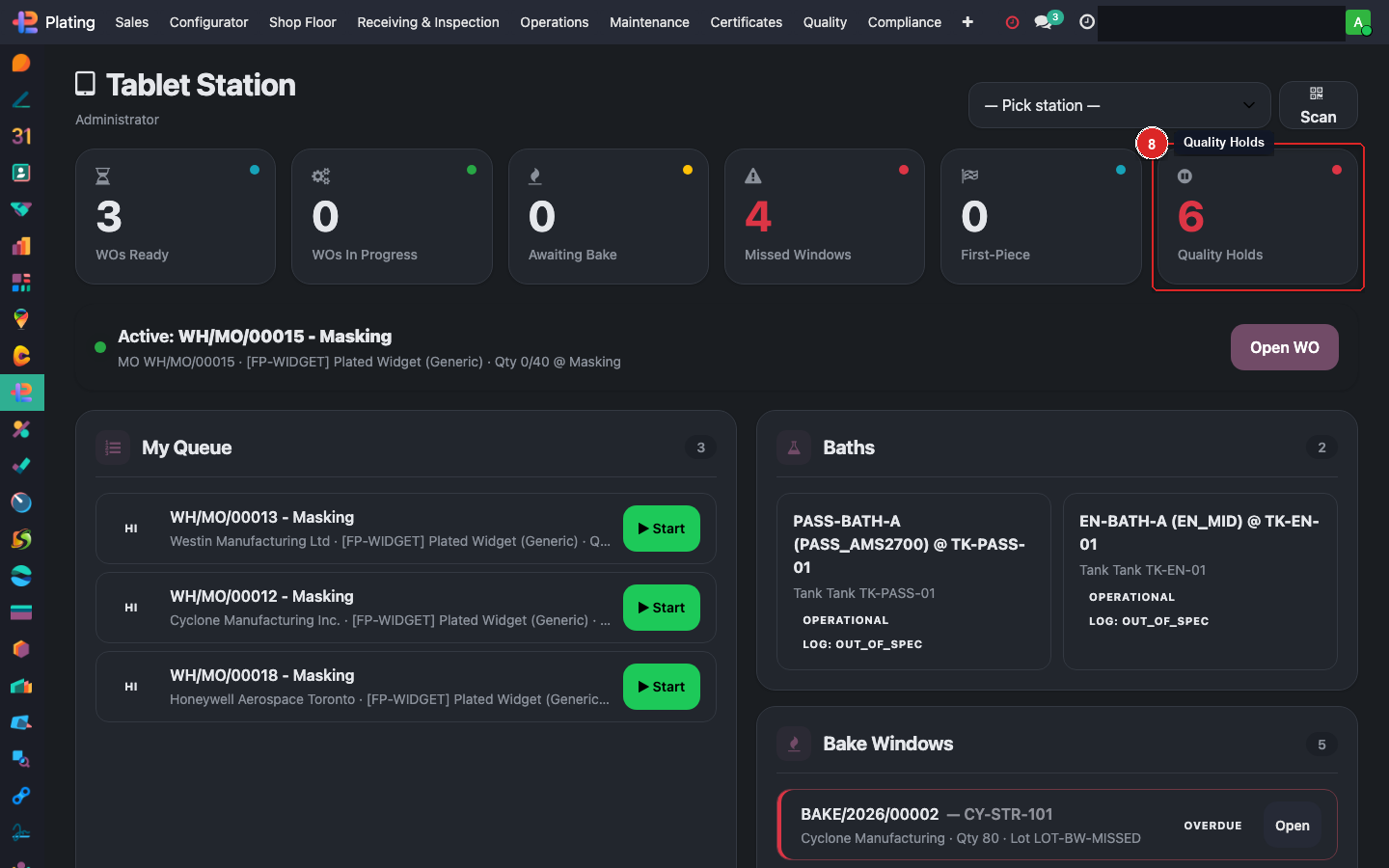Open the calendar app in sidebar
The width and height of the screenshot is (1389, 868).
coord(21,136)
